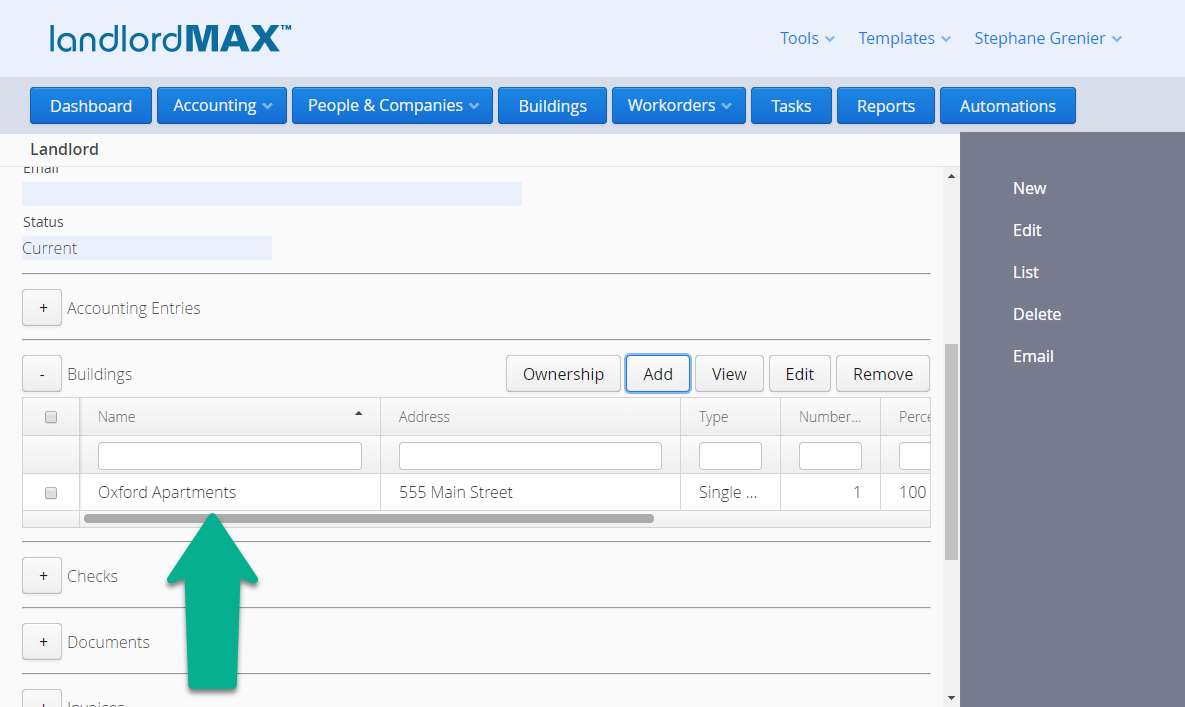
Task: Click the Status field showing Current
Action: tap(147, 248)
